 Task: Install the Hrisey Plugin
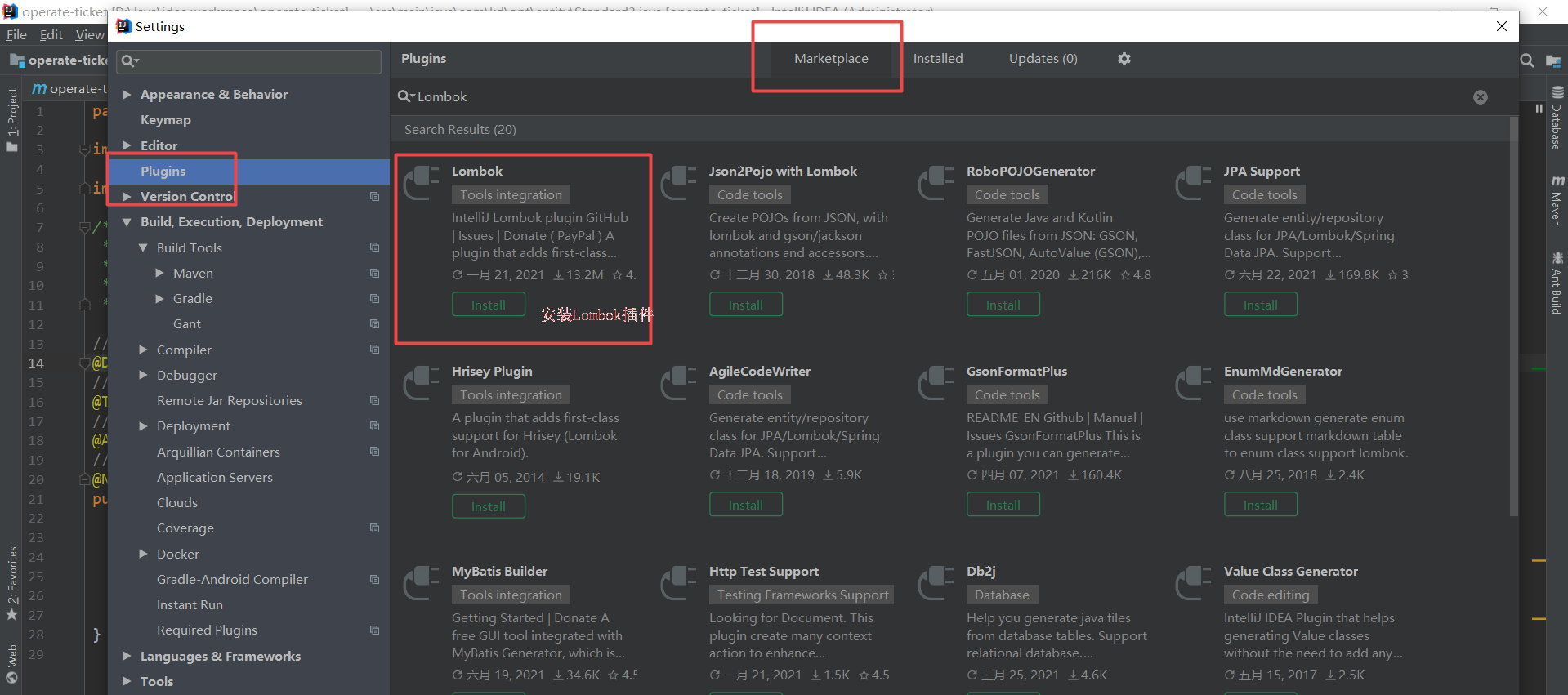[x=489, y=506]
